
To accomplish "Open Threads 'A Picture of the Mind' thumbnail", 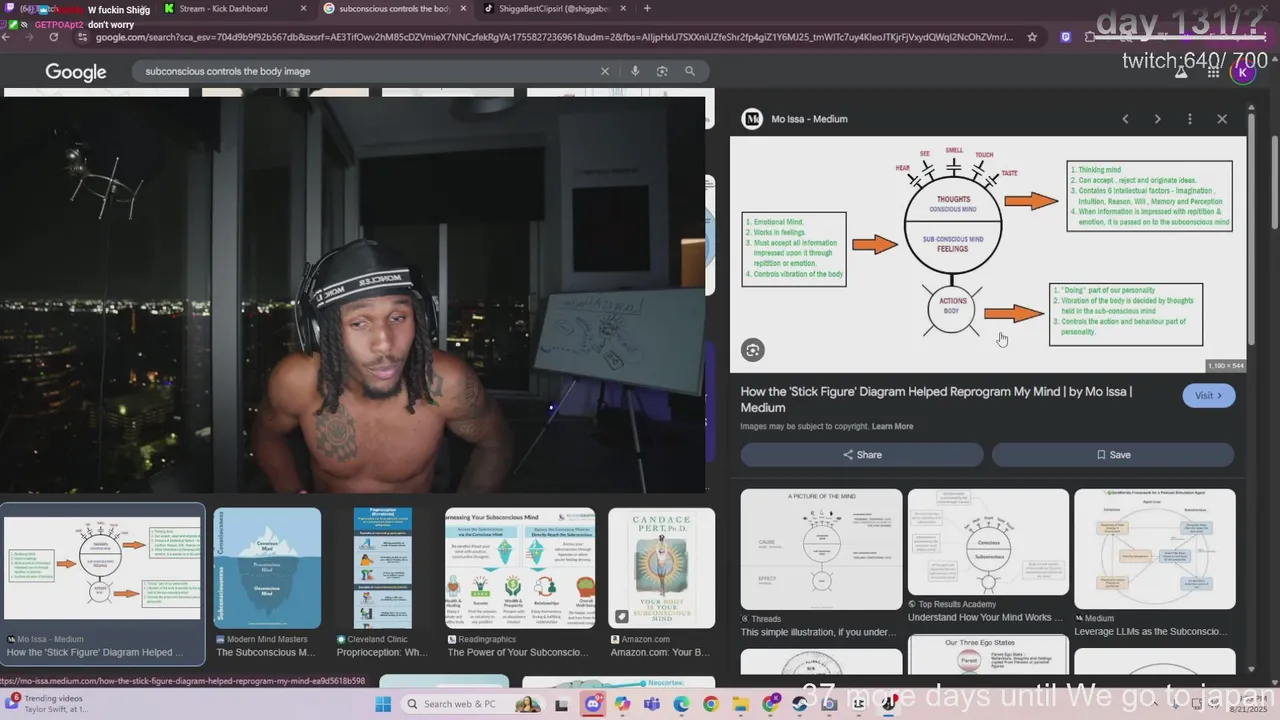I will point(821,549).
